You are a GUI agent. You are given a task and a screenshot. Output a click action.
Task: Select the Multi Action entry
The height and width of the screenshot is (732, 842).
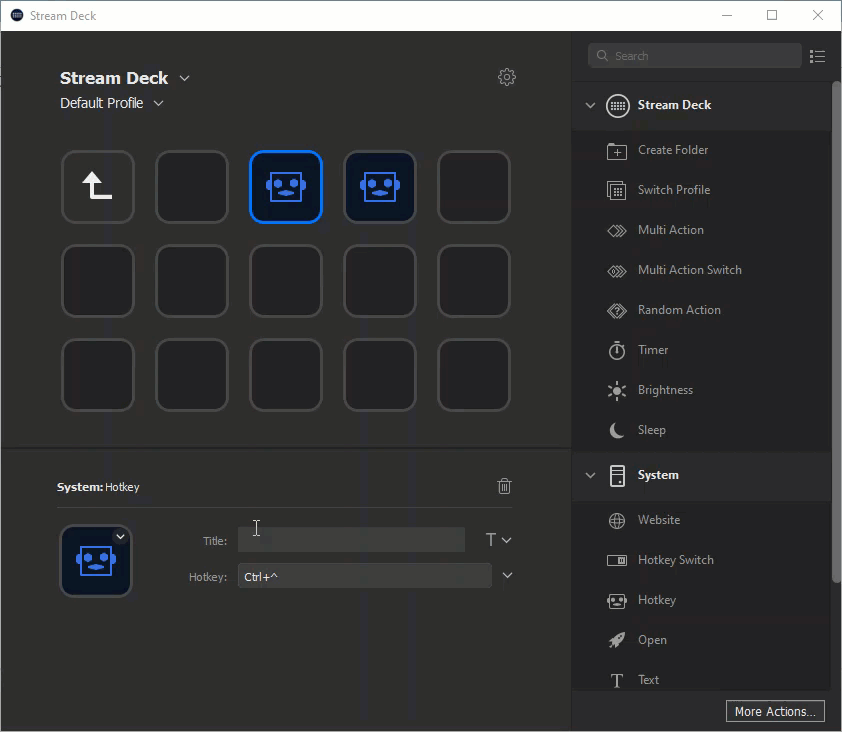[x=671, y=230]
